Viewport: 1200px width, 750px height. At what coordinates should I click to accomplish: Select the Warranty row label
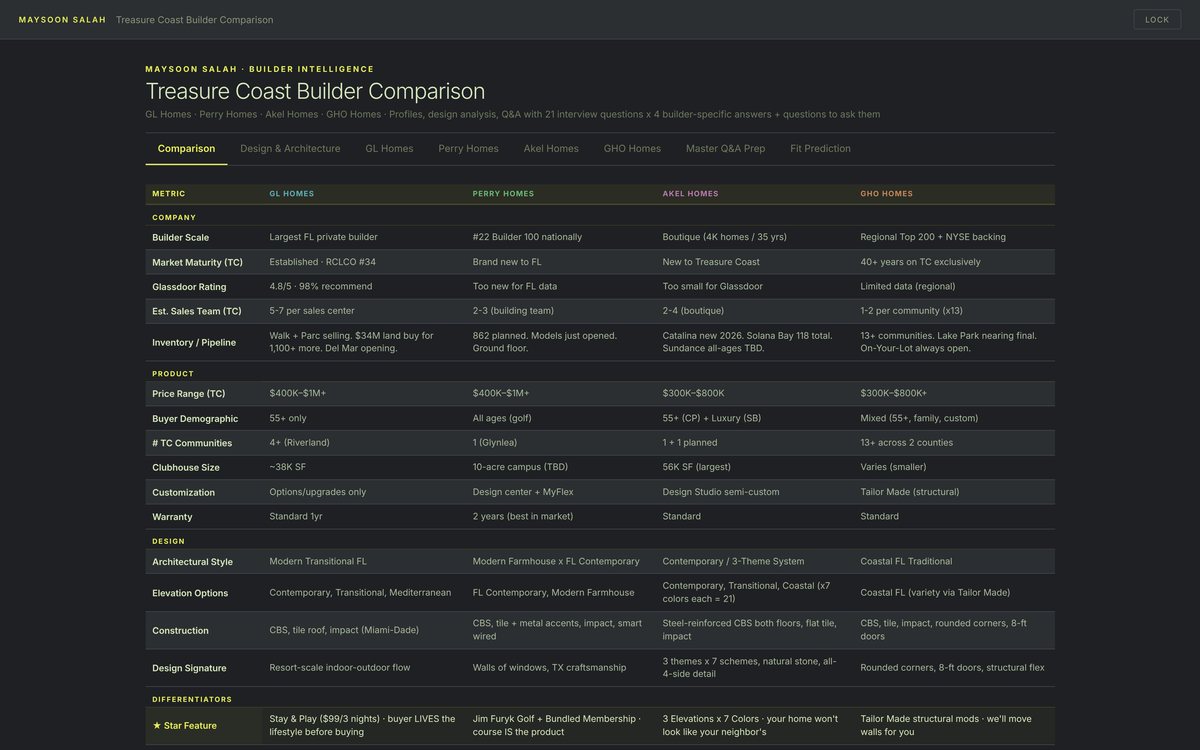[172, 517]
